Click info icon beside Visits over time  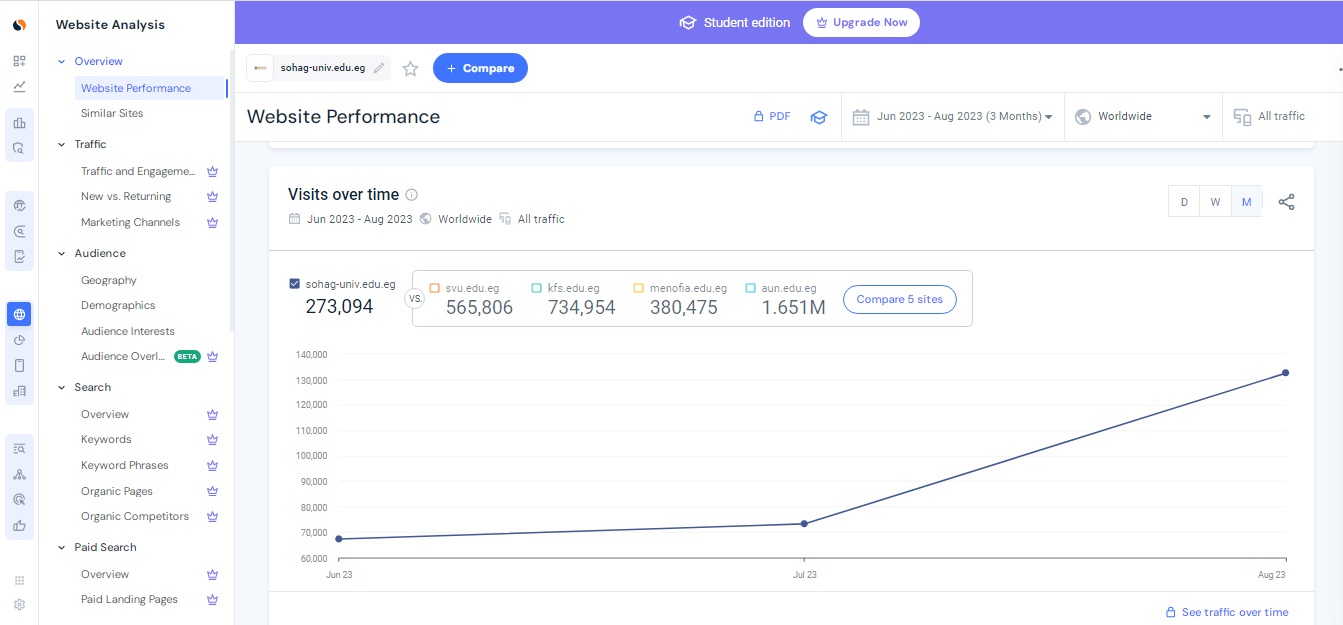click(x=411, y=195)
